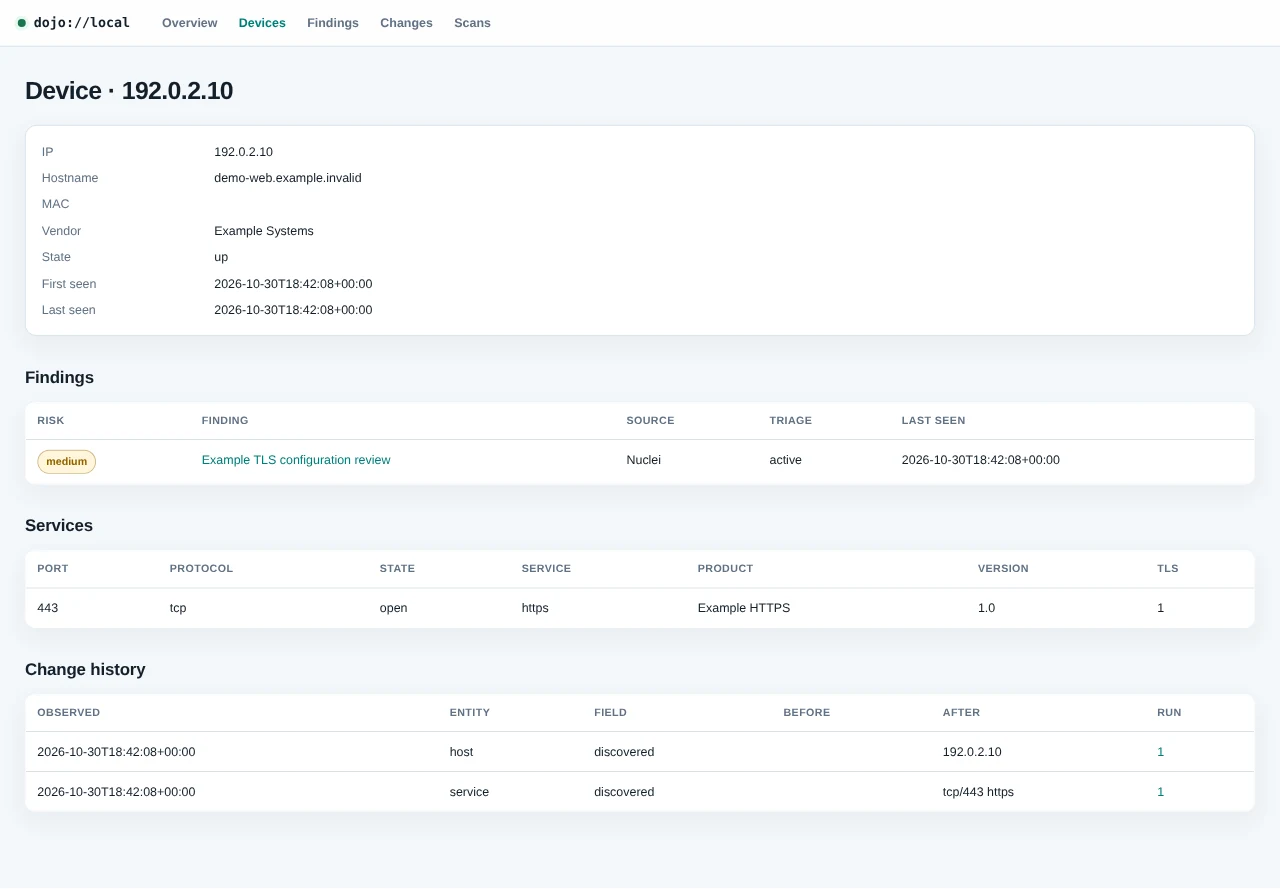Viewport: 1280px width, 889px height.
Task: Click the TLS value 1 in Services row
Action: pos(1161,608)
